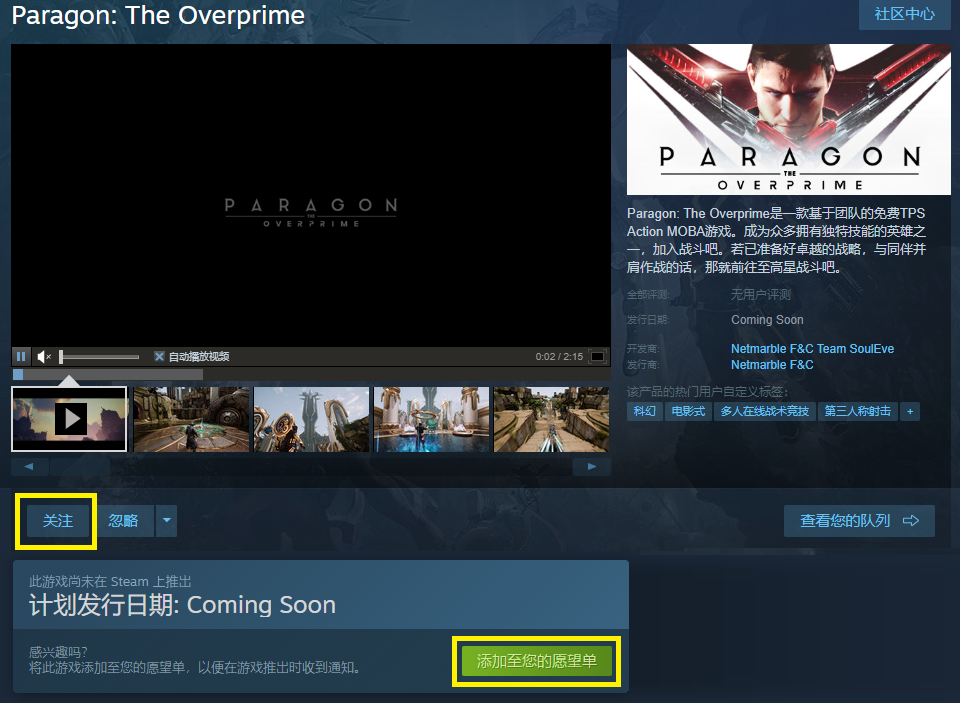Image resolution: width=960 pixels, height=704 pixels.
Task: Open the fifth screenshot thumbnail of lane
Action: click(x=551, y=419)
